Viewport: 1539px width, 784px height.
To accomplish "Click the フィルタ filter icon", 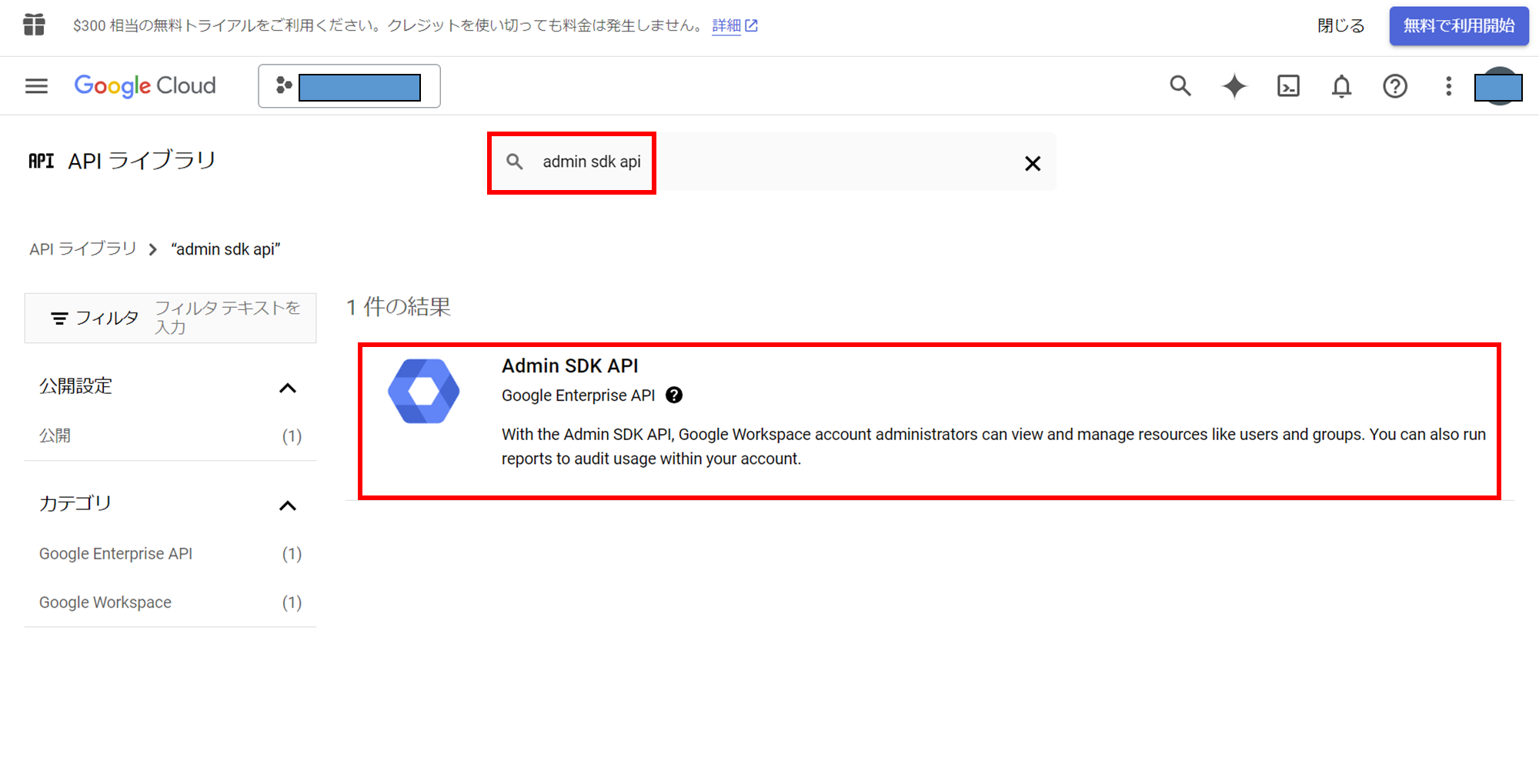I will [x=59, y=318].
